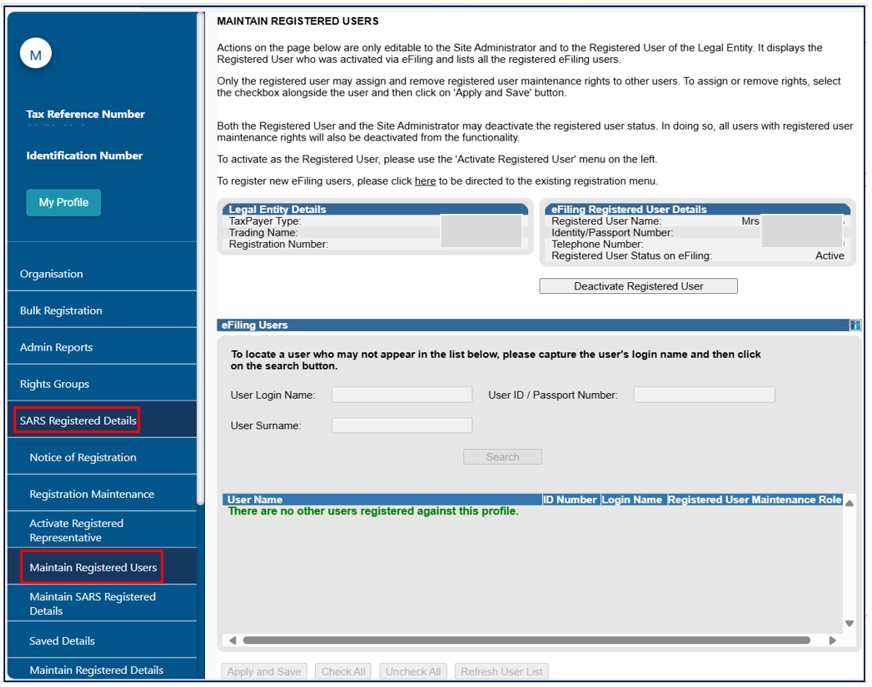Open Maintain SARS Registered Details
This screenshot has height=687, width=872.
102,604
